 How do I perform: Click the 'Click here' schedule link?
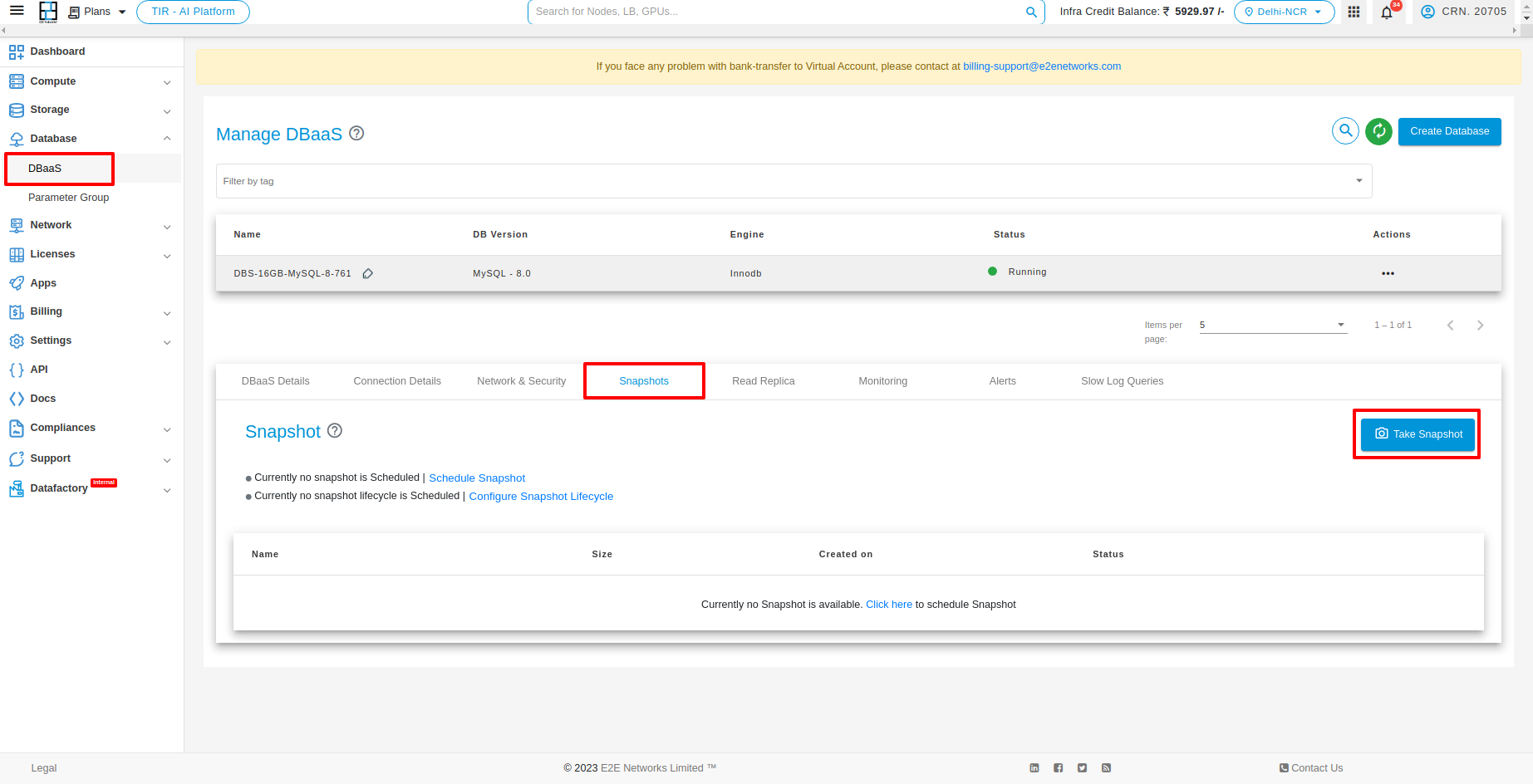(x=889, y=605)
